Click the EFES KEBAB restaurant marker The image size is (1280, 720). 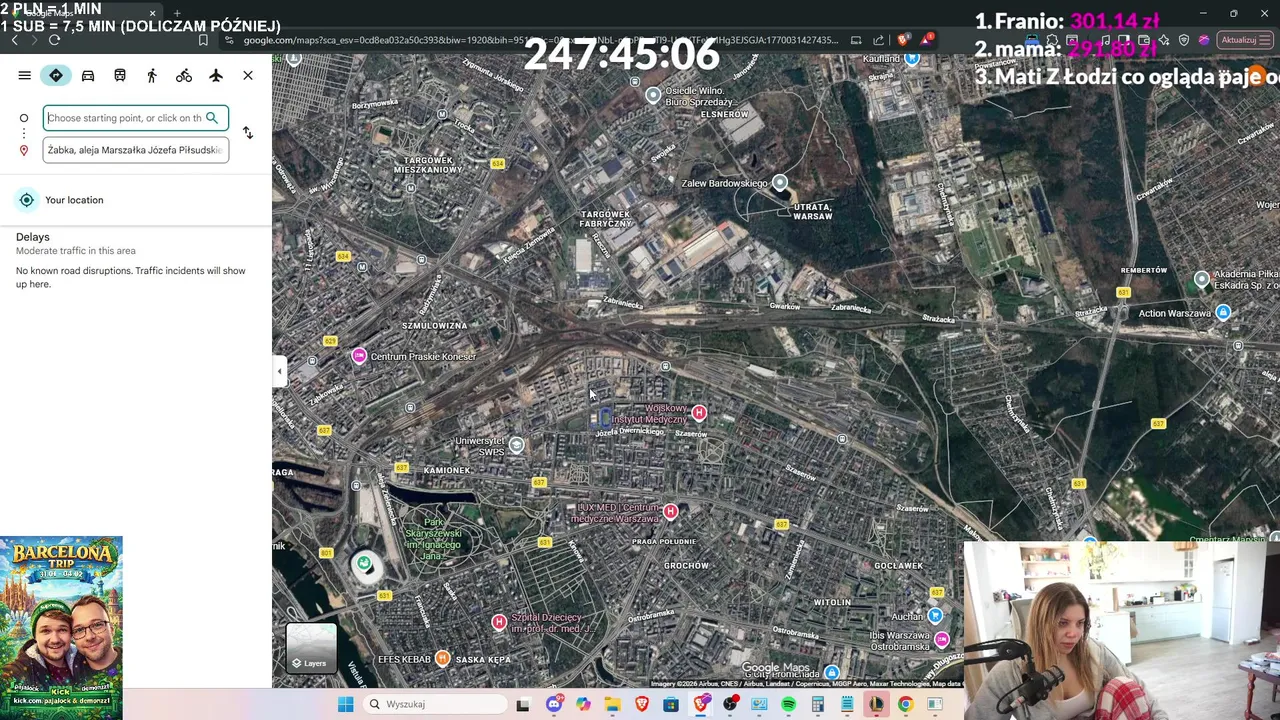coord(442,659)
